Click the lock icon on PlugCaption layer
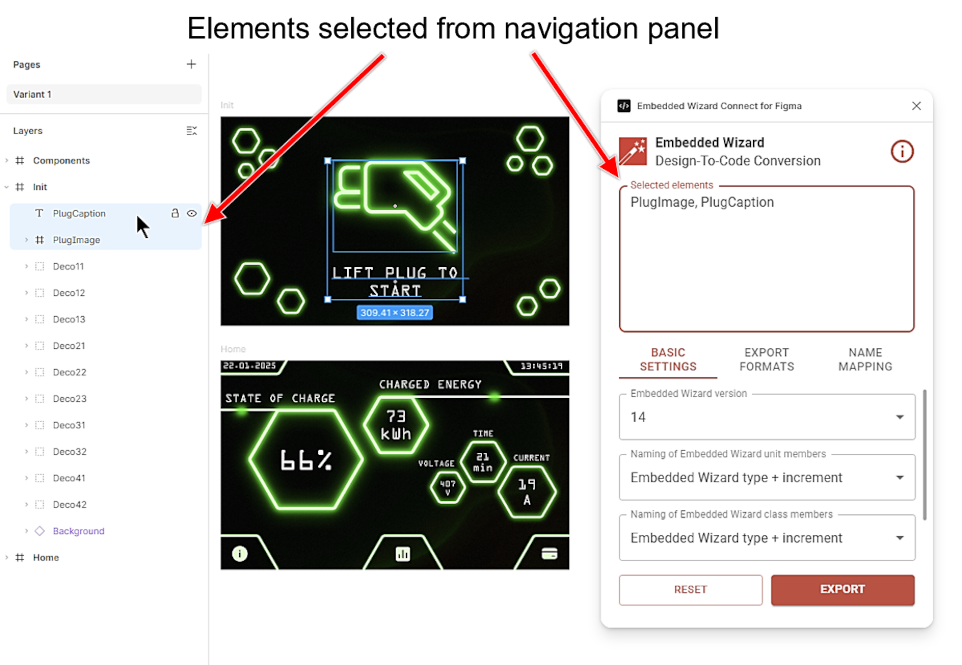 (x=175, y=213)
